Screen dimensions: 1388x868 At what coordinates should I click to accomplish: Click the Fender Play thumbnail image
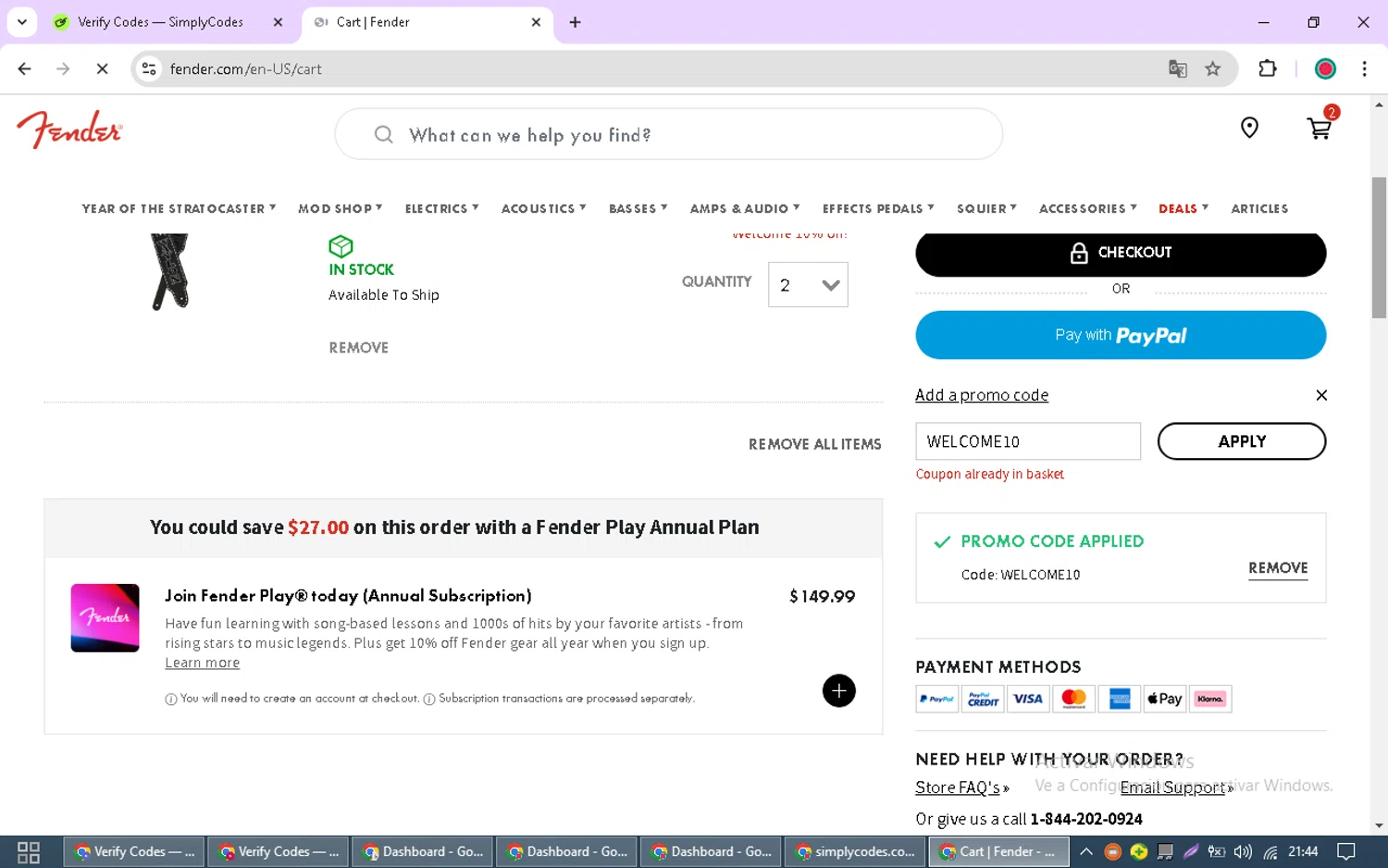coord(105,617)
